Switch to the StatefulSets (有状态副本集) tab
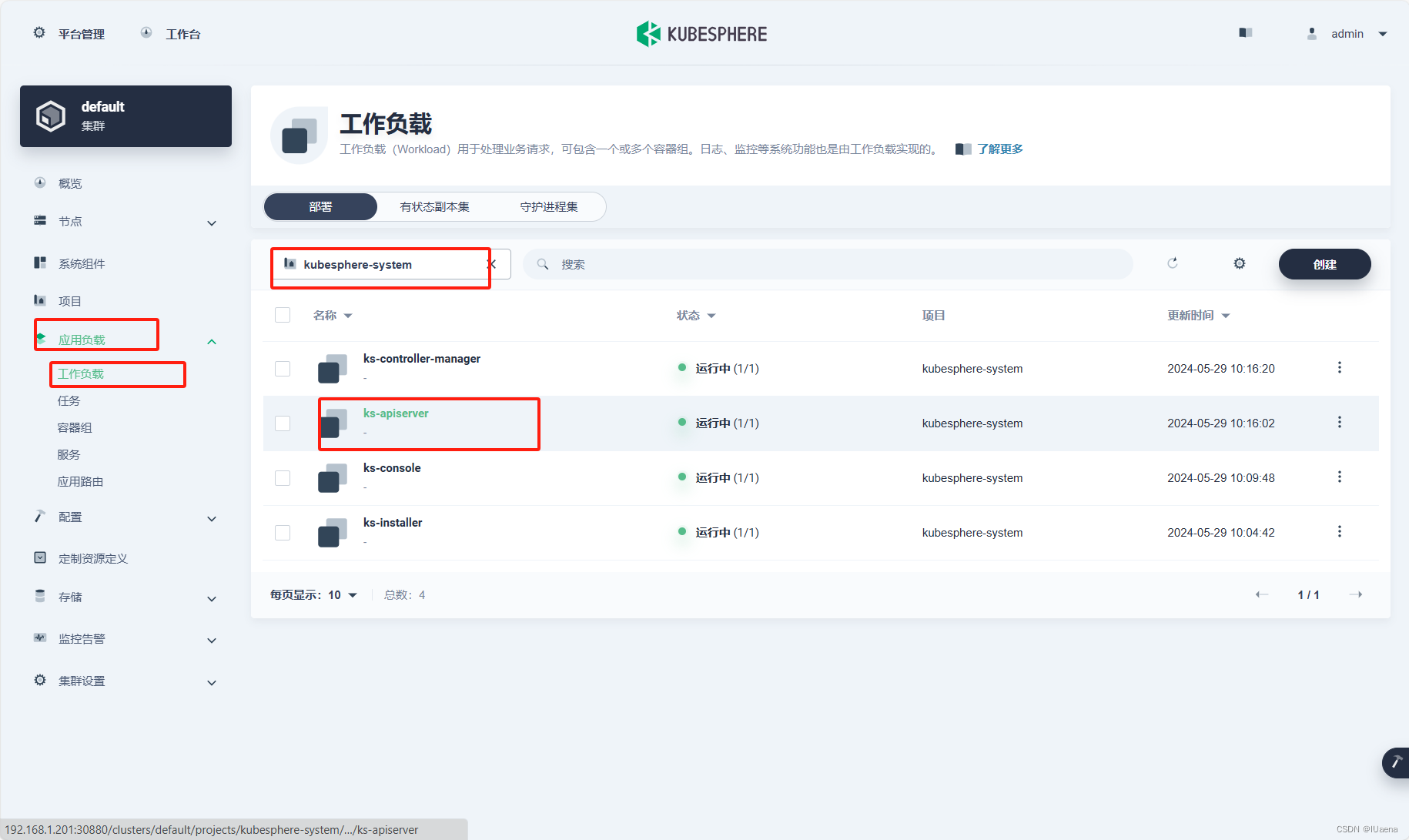1409x840 pixels. tap(434, 206)
